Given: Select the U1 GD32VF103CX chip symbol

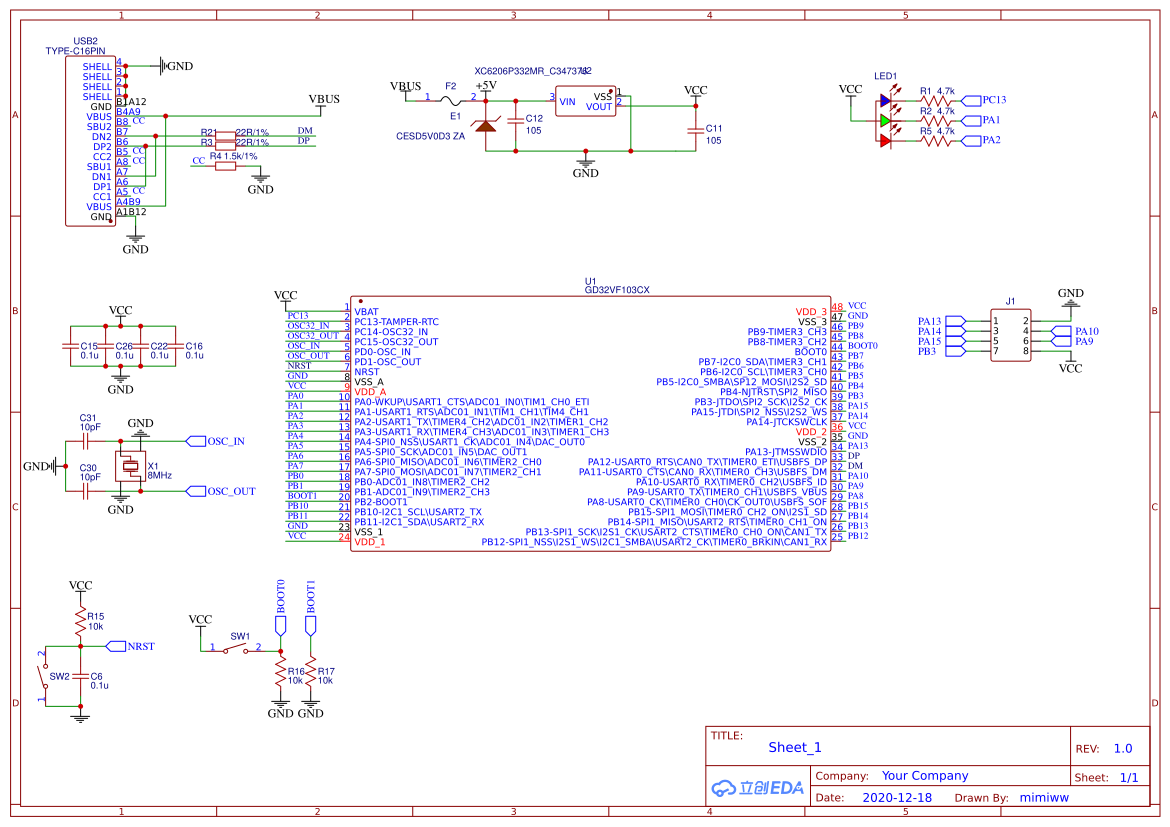Looking at the screenshot, I should pos(590,424).
